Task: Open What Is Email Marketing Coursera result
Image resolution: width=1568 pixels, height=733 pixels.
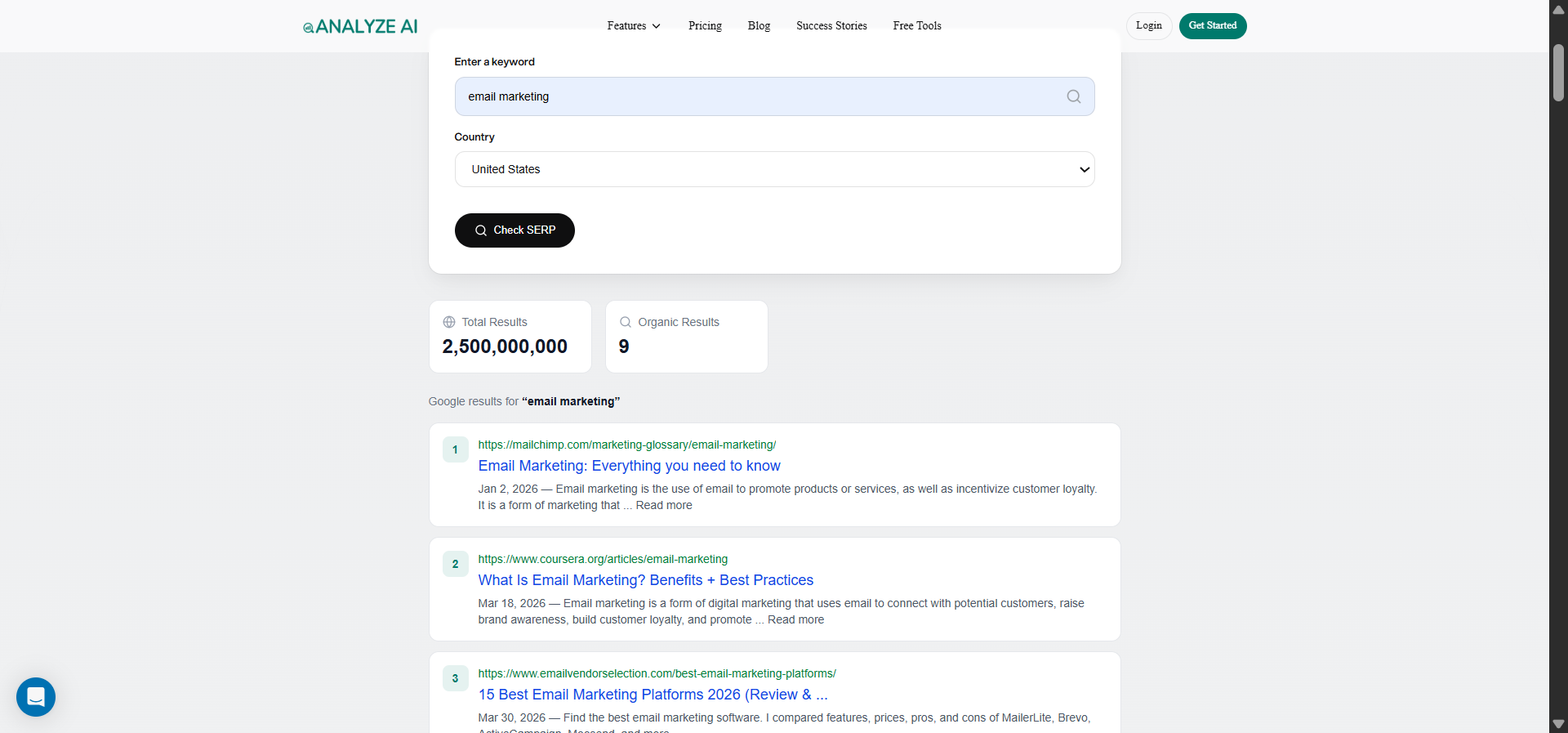Action: click(645, 580)
